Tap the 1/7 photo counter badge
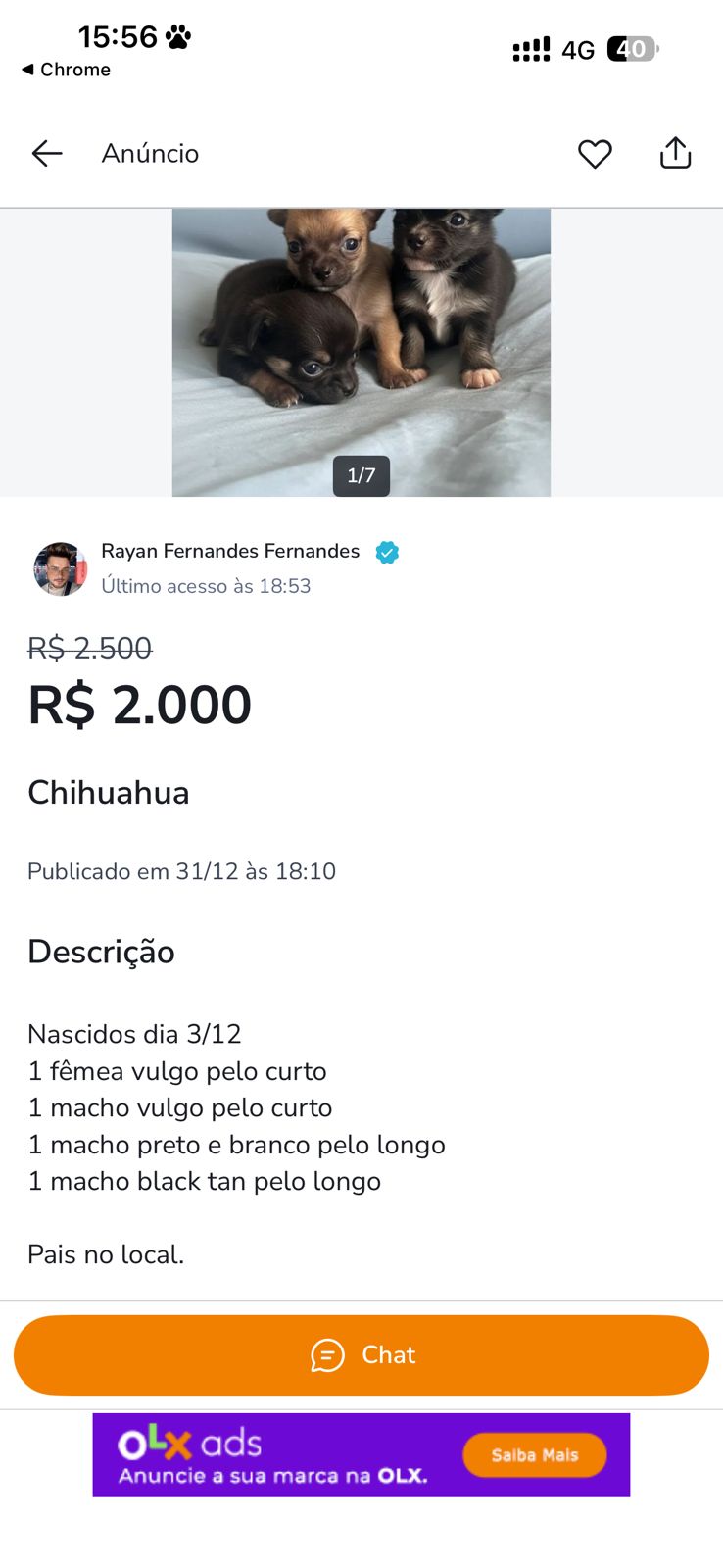The width and height of the screenshot is (723, 1568). 361,476
